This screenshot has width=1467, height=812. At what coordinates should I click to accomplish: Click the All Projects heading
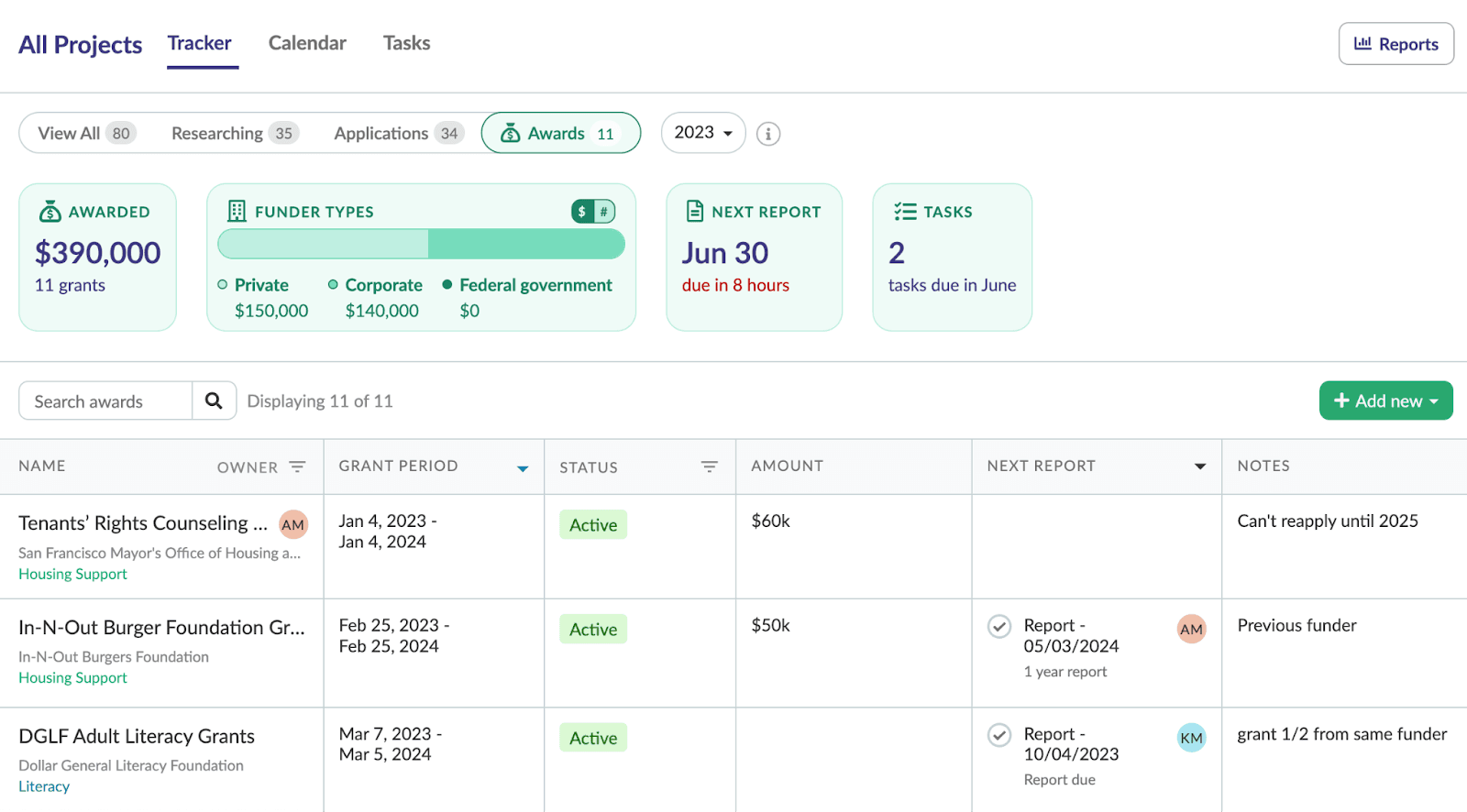[x=81, y=44]
